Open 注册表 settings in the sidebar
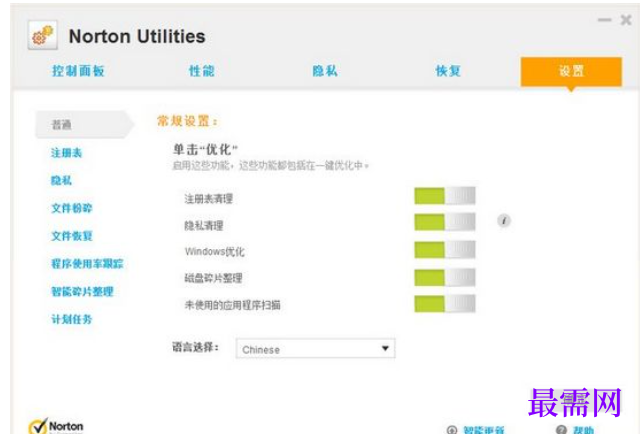 (66, 153)
